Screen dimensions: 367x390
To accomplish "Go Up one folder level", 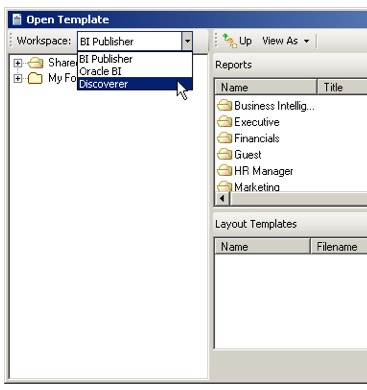I will 237,41.
